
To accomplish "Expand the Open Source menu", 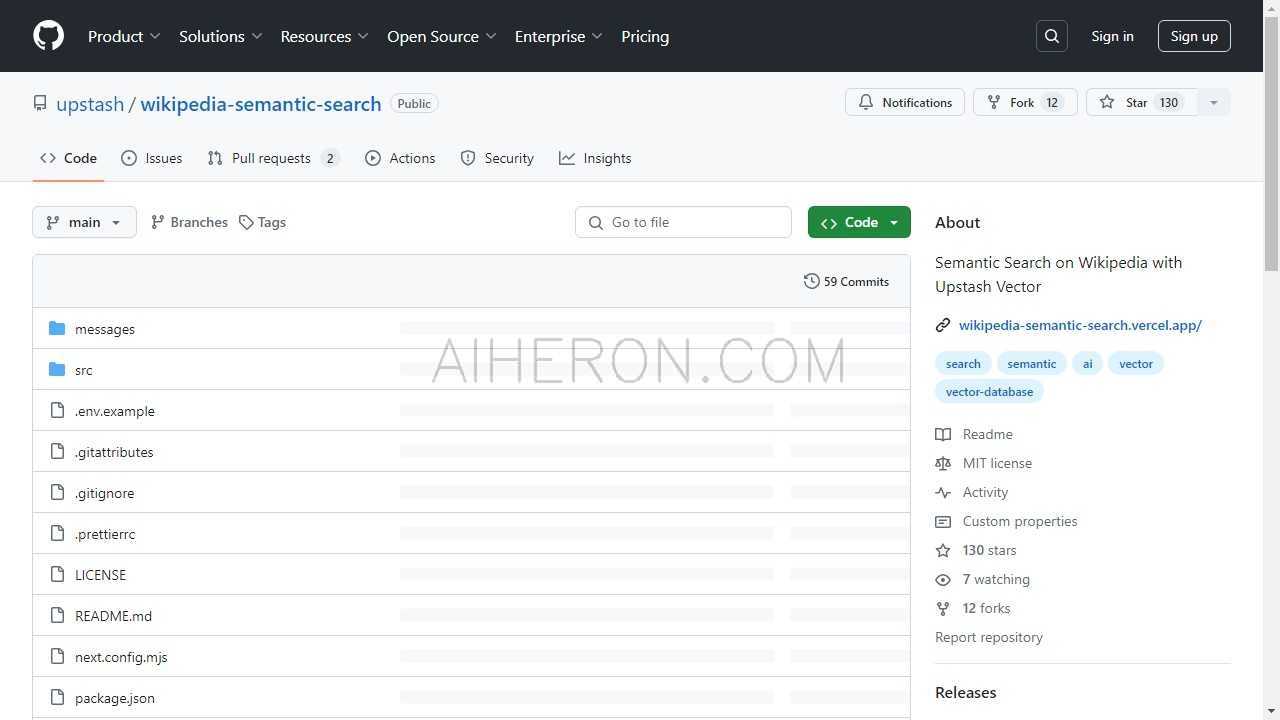I will 442,36.
